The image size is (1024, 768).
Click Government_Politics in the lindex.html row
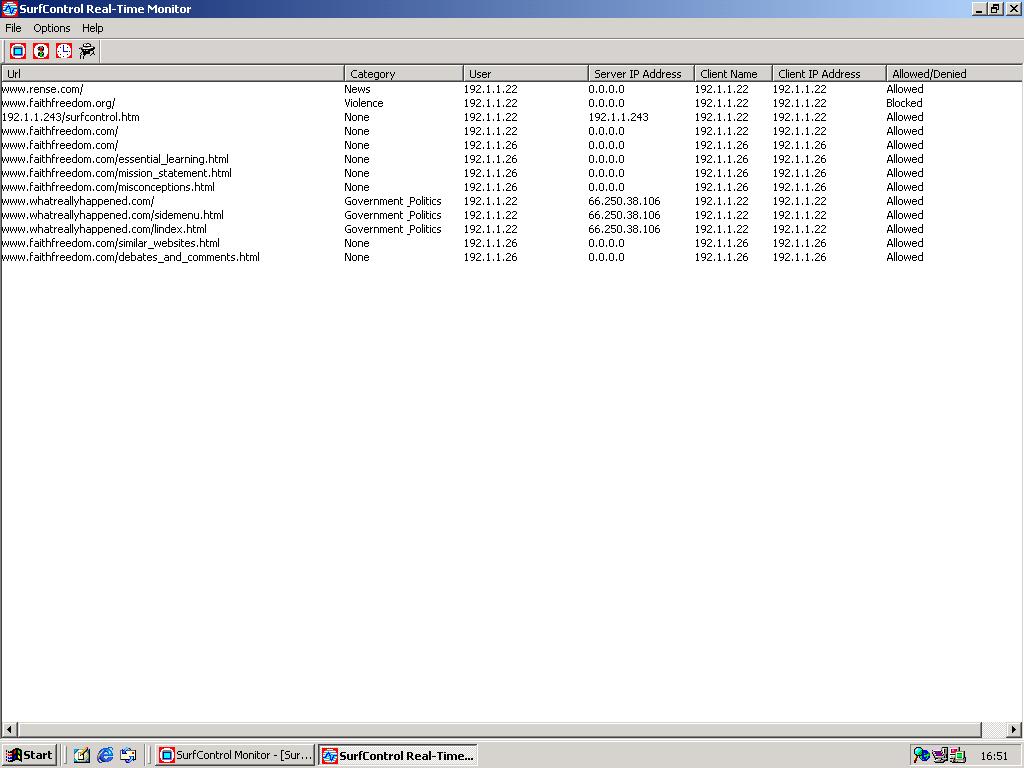coord(392,229)
